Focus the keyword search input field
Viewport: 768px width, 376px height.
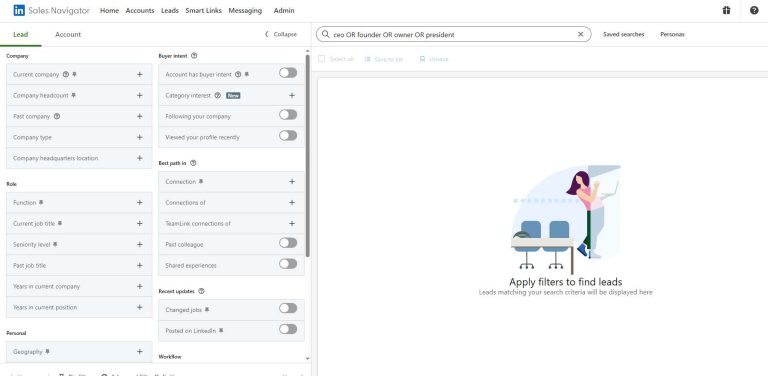pyautogui.click(x=454, y=34)
